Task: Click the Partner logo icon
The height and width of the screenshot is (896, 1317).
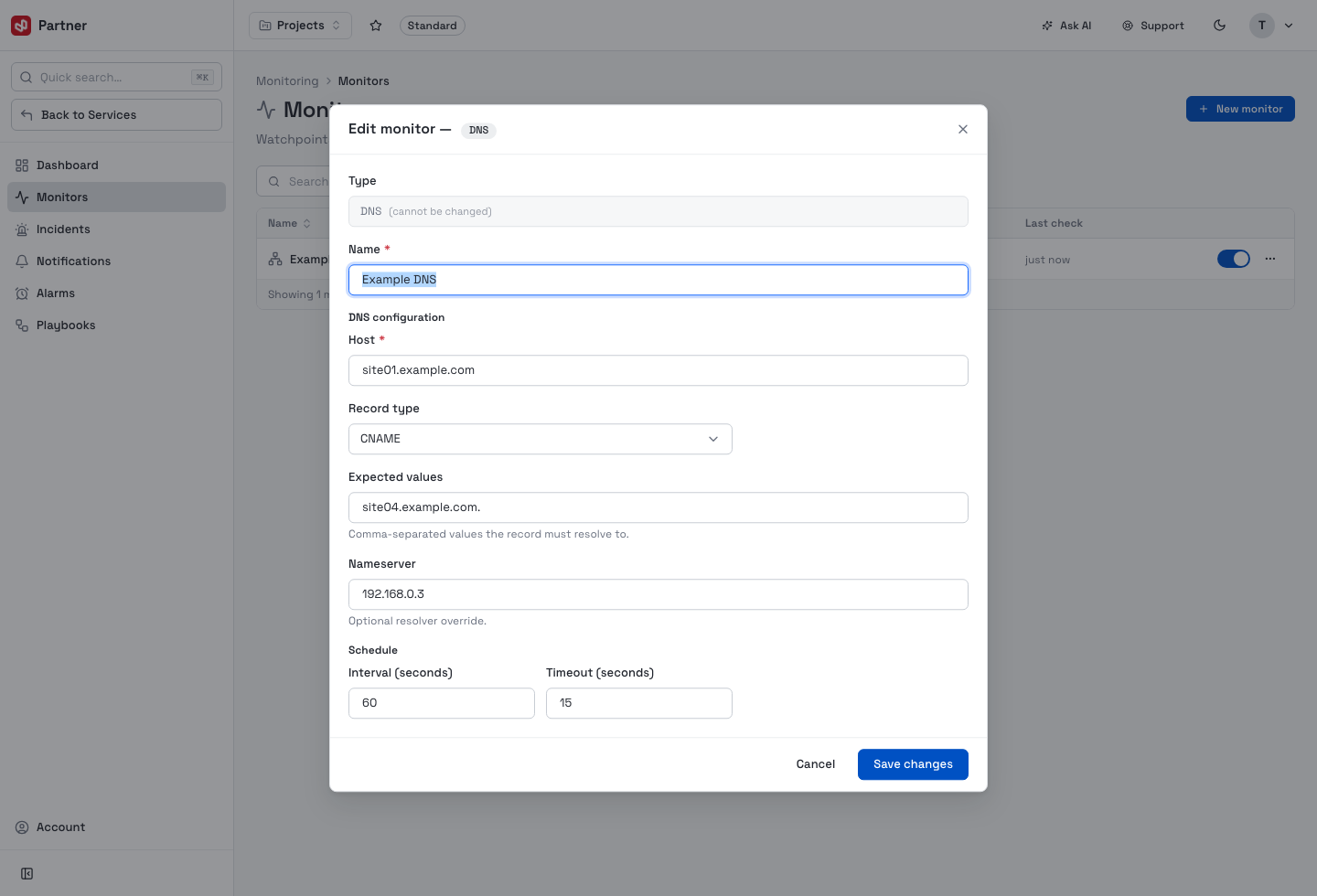Action: click(21, 26)
